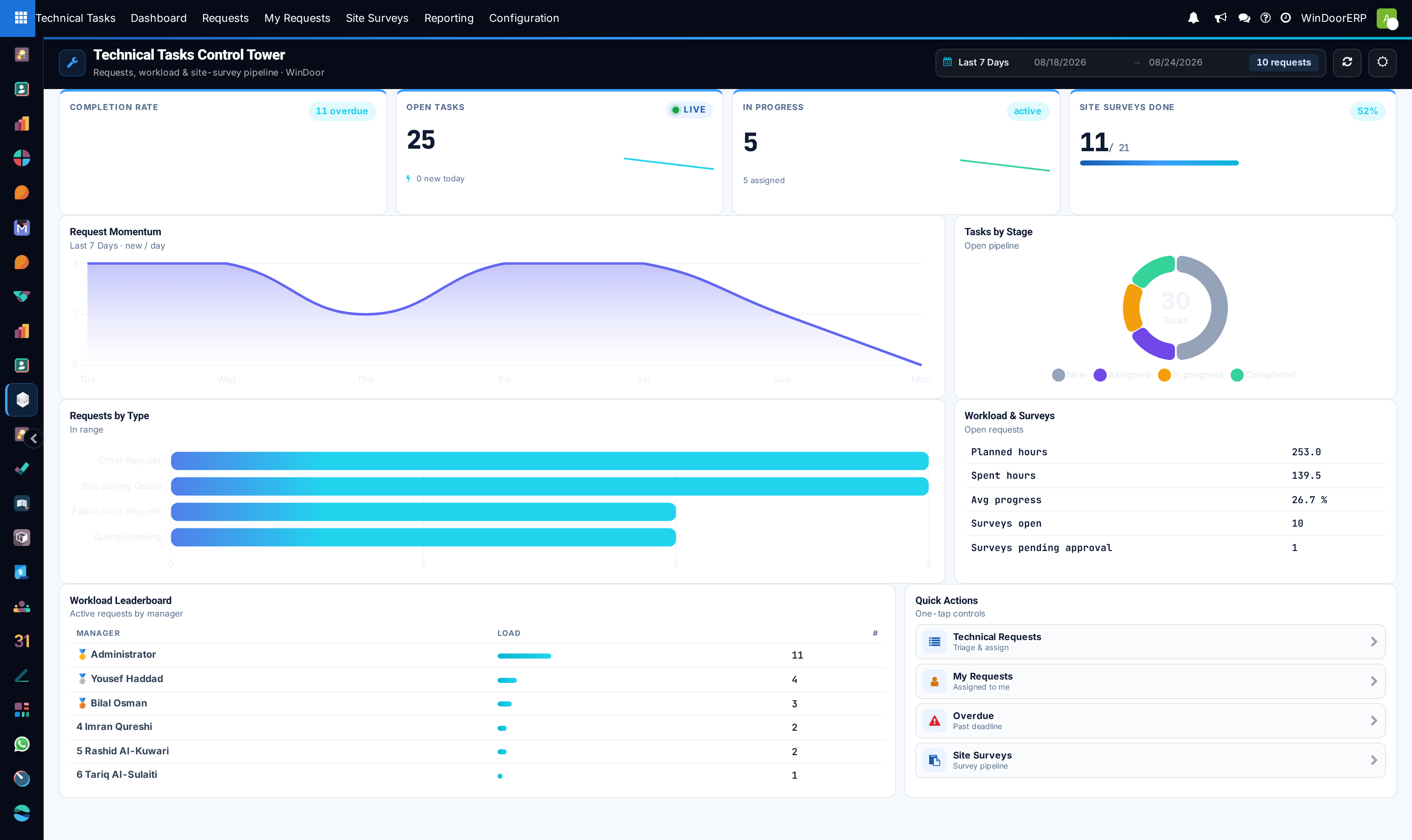Click the Site Surveys Done progress bar
The width and height of the screenshot is (1412, 840).
(1159, 163)
